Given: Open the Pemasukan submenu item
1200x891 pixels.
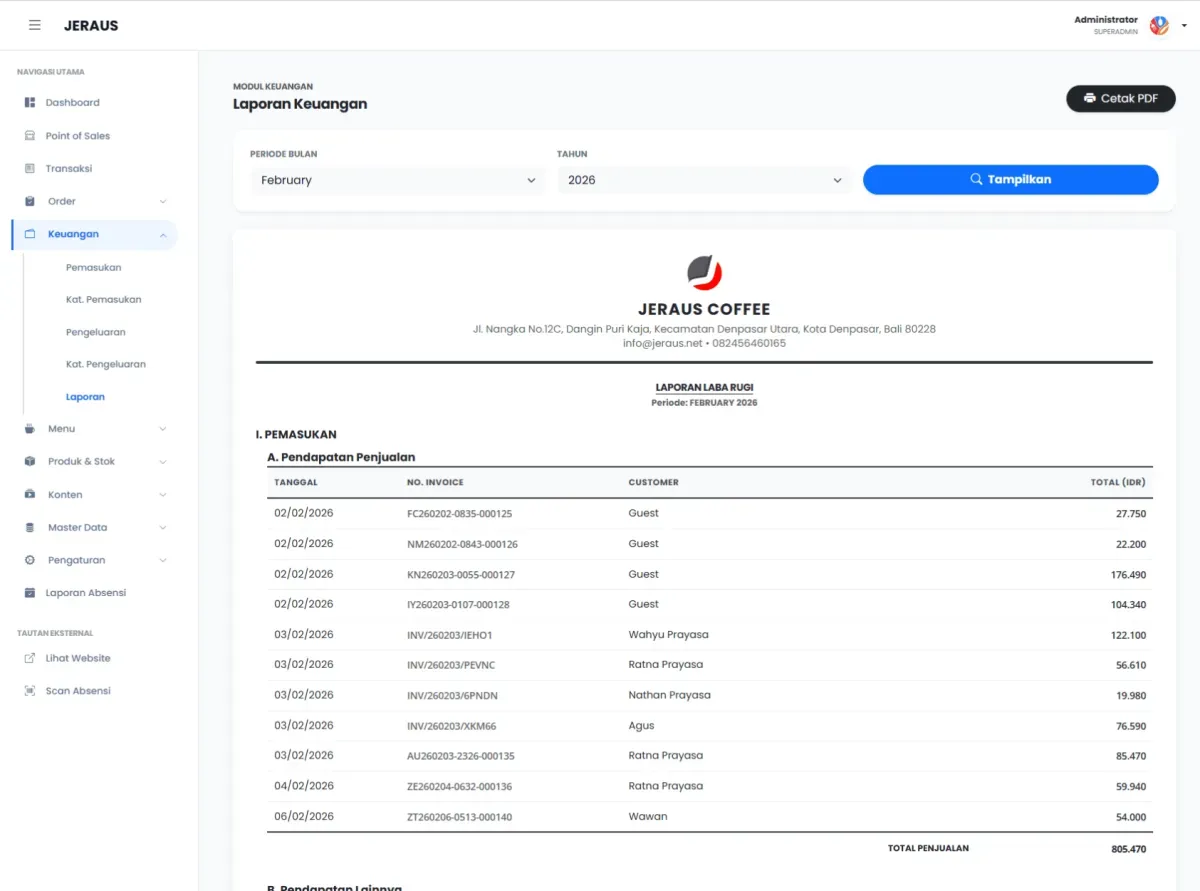Looking at the screenshot, I should point(93,268).
